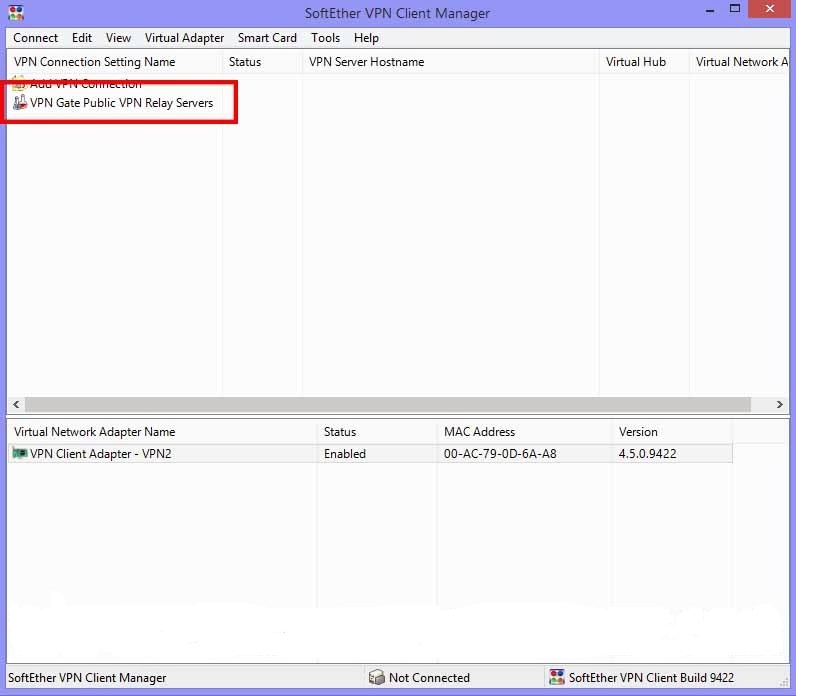The height and width of the screenshot is (696, 819).
Task: Open the Virtual Adapter menu
Action: tap(184, 38)
